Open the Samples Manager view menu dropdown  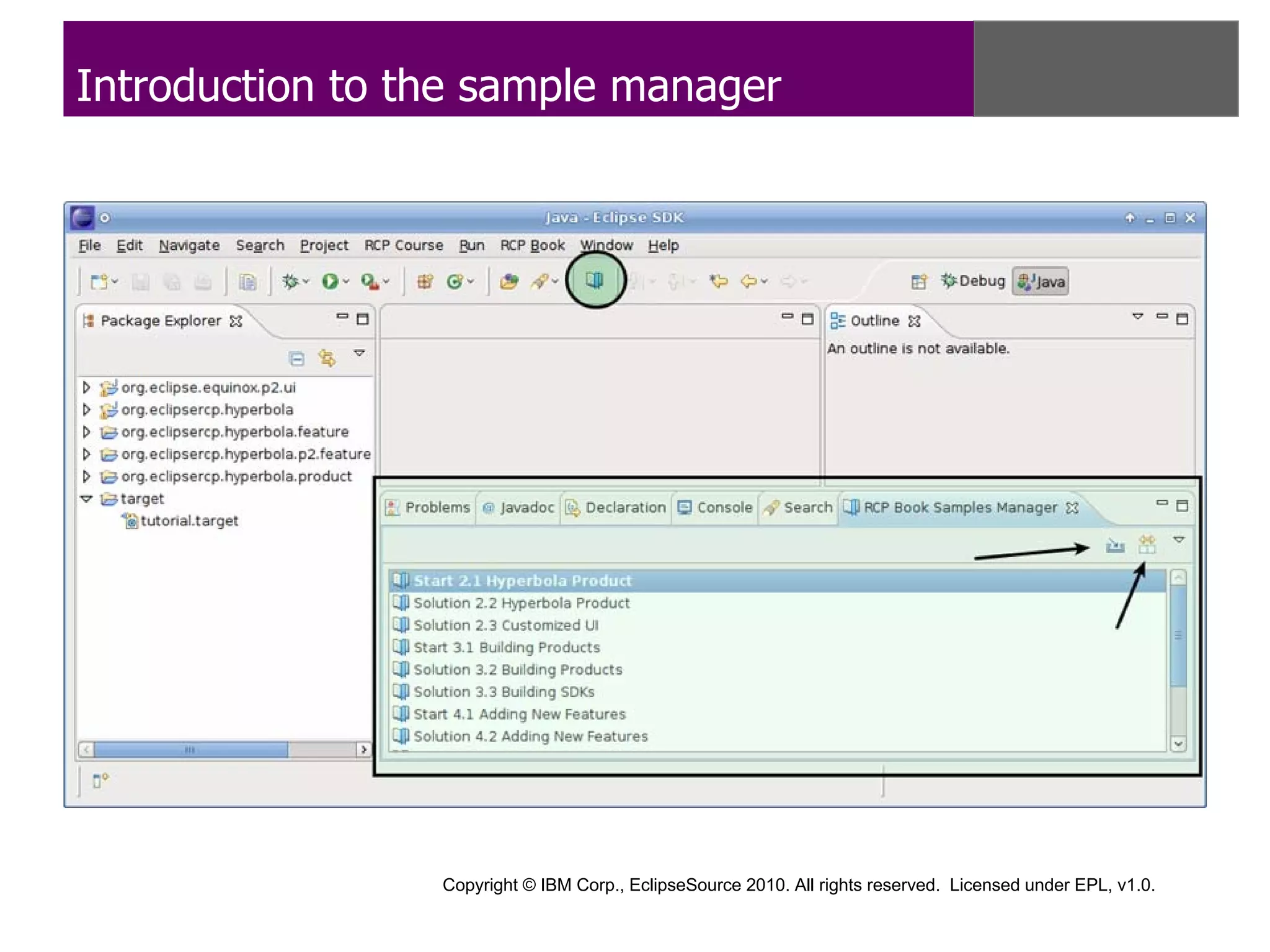click(x=1179, y=540)
